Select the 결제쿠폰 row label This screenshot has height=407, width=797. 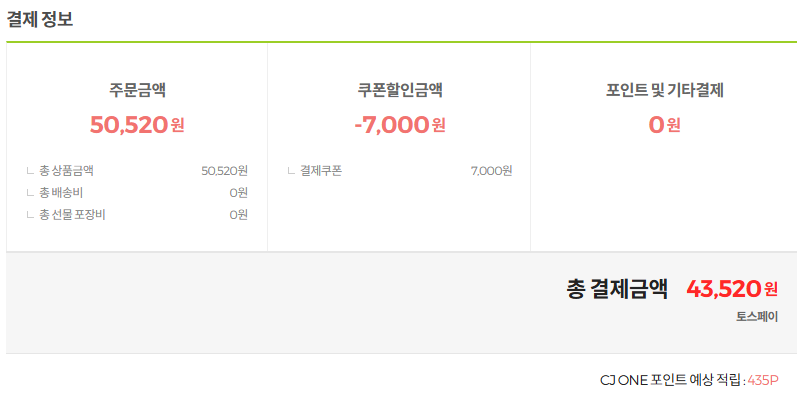321,171
